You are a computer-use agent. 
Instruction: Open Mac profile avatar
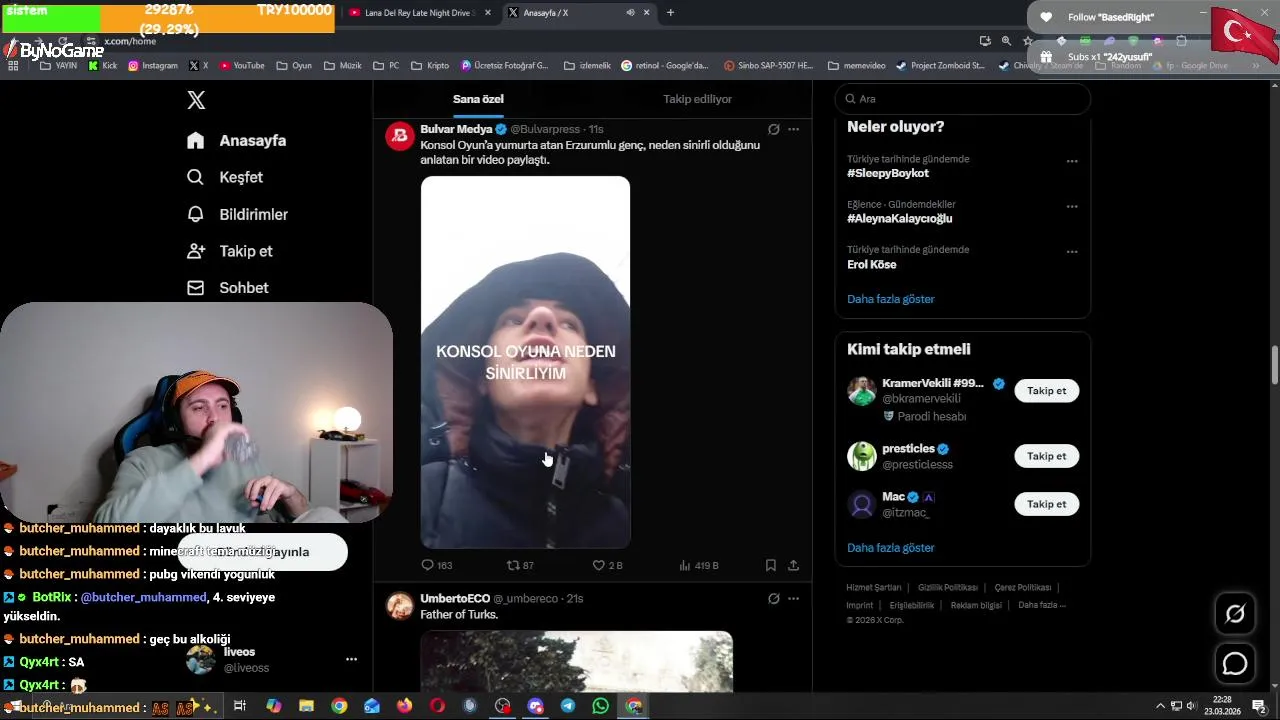pyautogui.click(x=861, y=504)
